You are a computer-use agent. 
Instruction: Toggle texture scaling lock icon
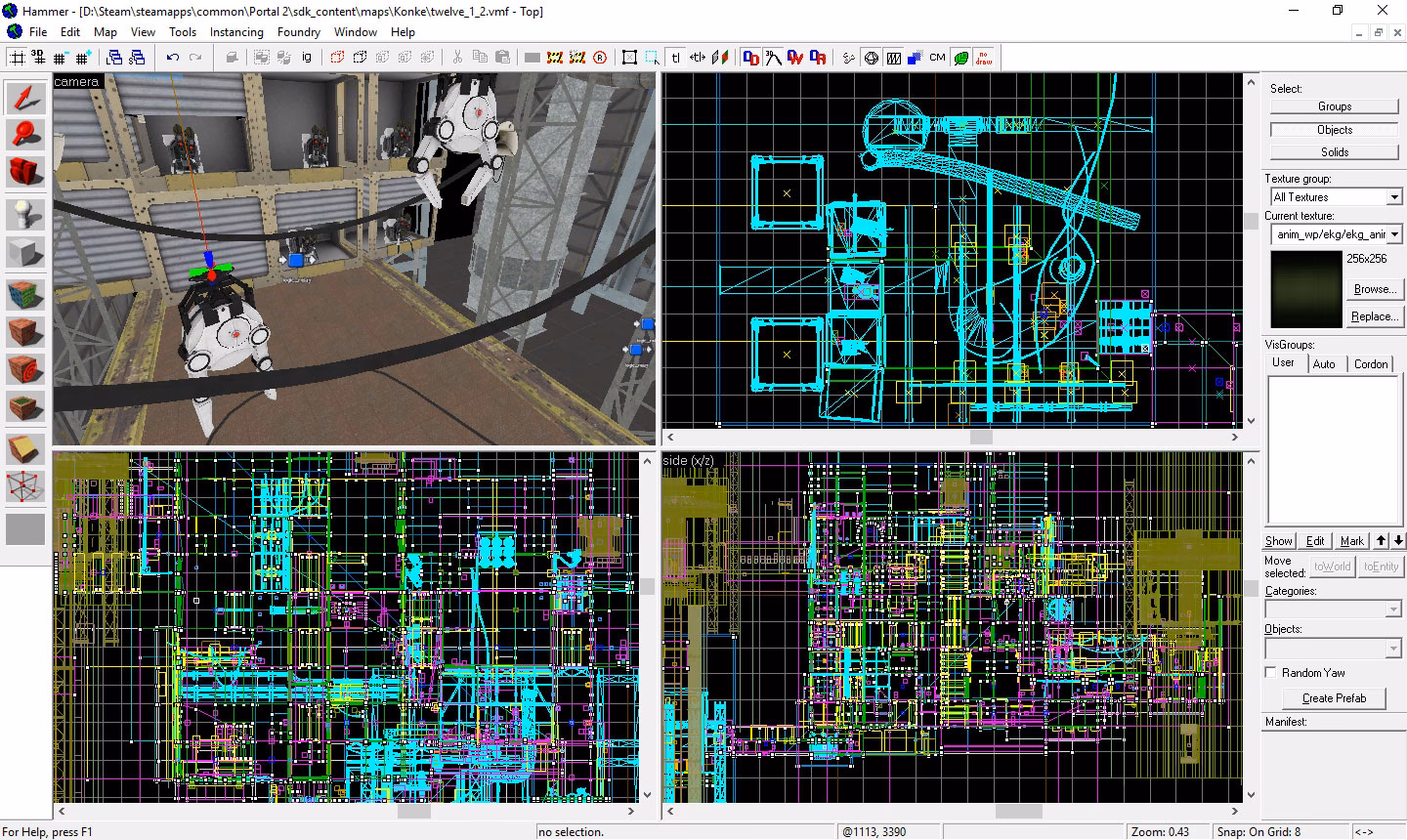click(698, 58)
